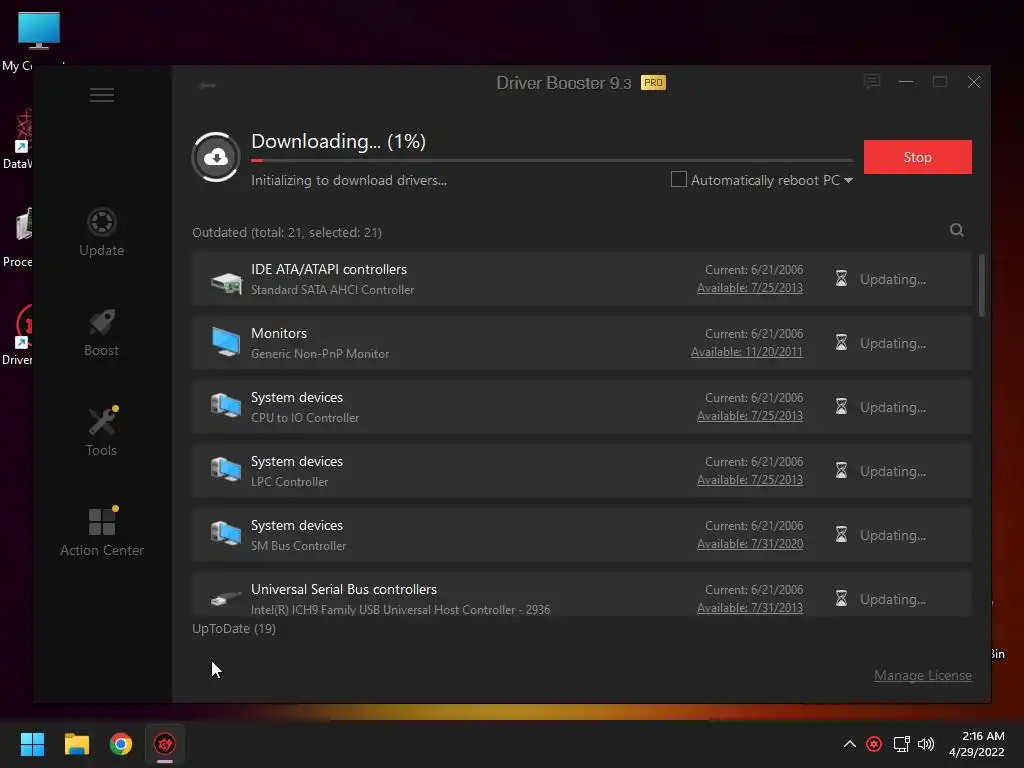Click hourglass icon in CPU to IO Controller row
Image resolution: width=1024 pixels, height=768 pixels.
[841, 407]
